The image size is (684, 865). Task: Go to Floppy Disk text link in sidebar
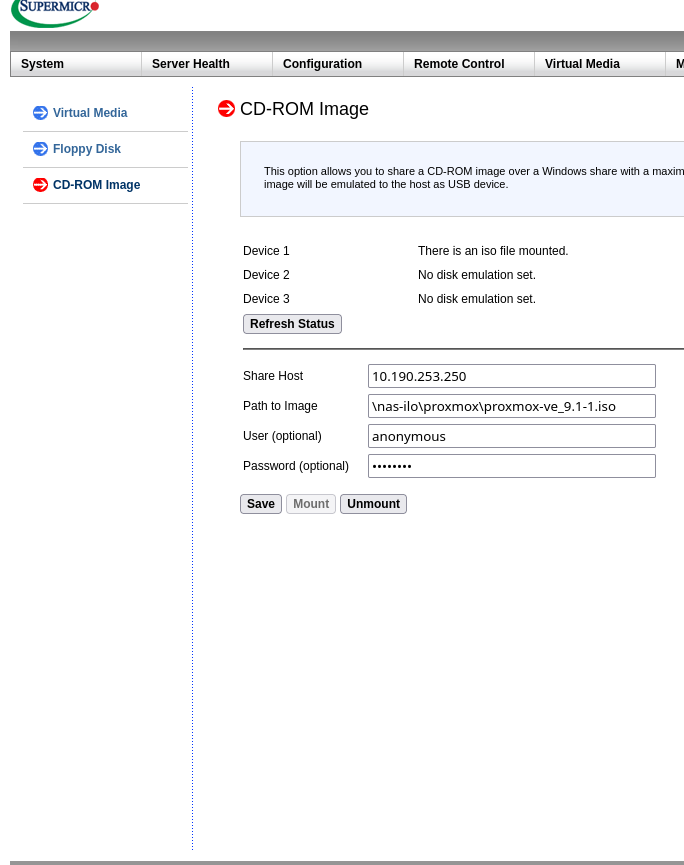pyautogui.click(x=87, y=149)
